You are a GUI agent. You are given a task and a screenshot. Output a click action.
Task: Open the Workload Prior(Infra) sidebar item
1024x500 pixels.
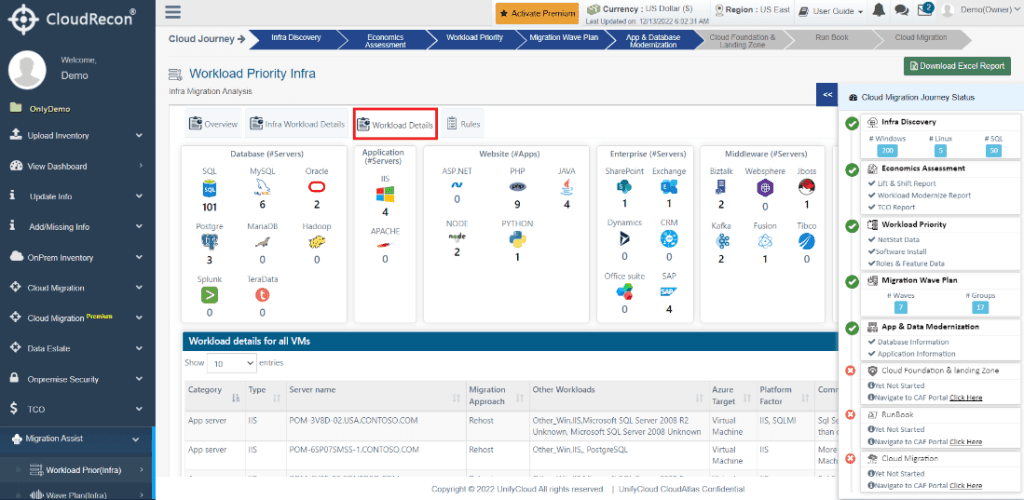[x=77, y=469]
